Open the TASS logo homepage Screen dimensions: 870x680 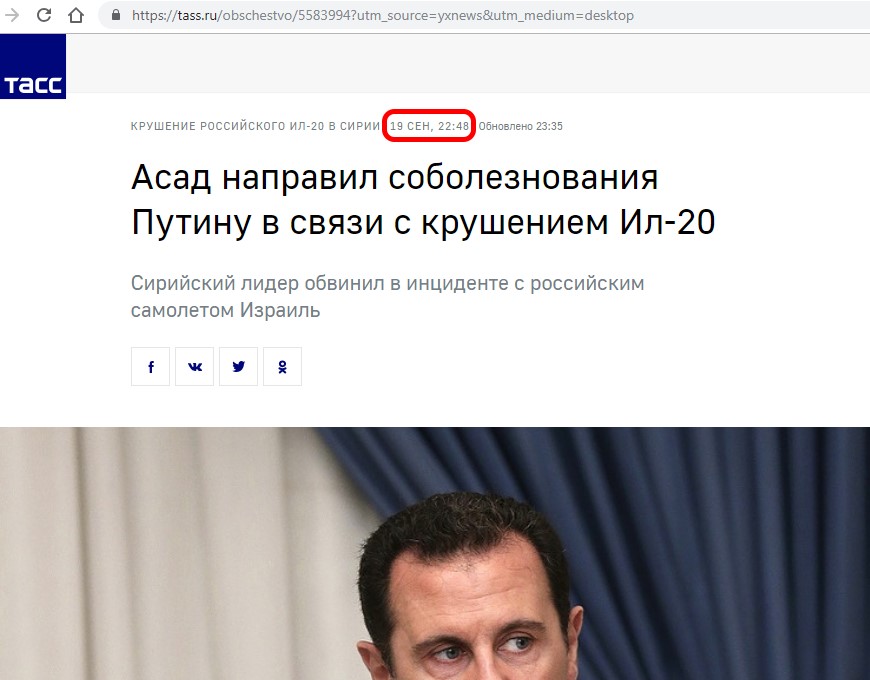[33, 67]
